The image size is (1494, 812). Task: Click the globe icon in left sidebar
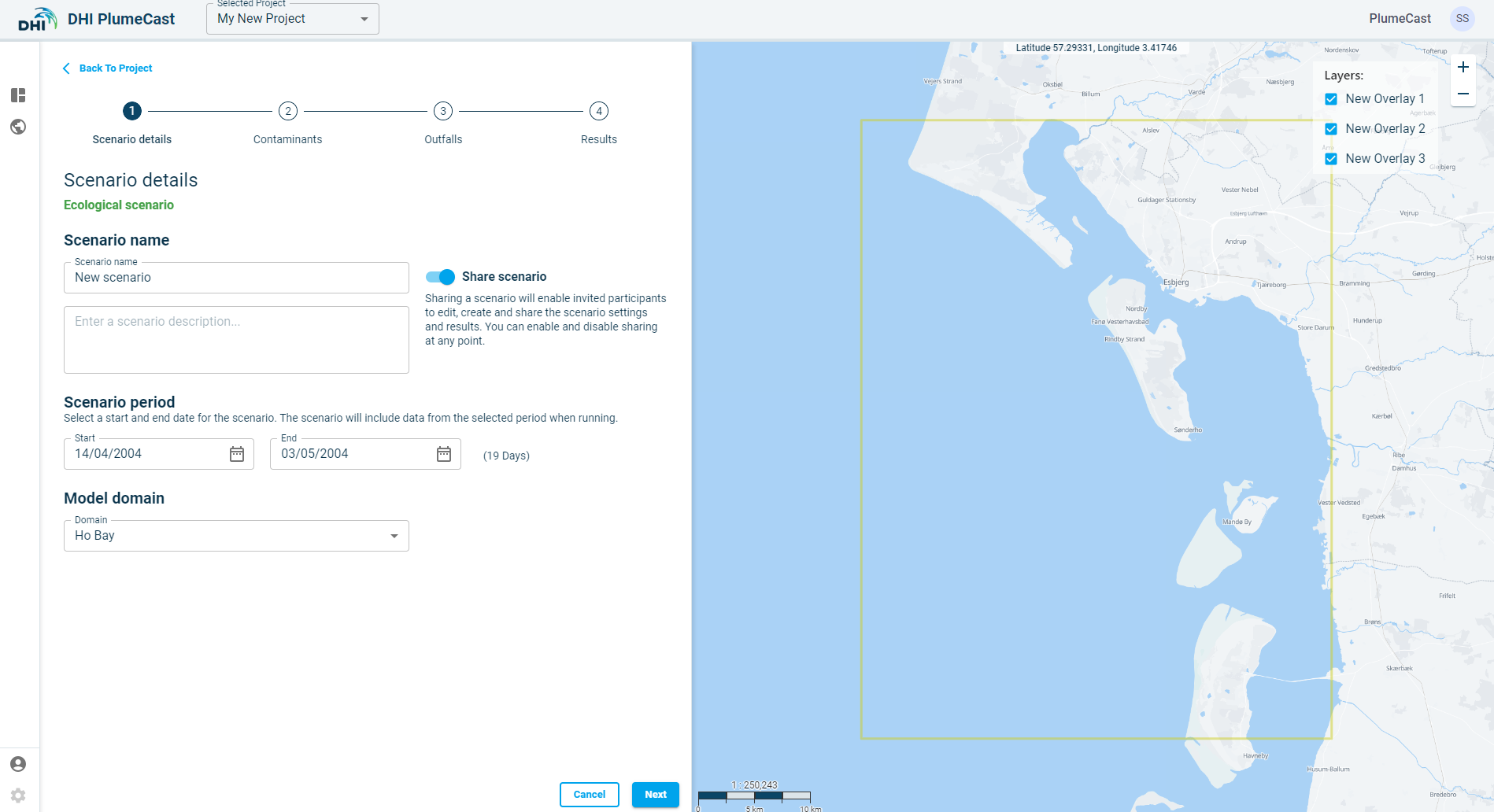point(18,127)
